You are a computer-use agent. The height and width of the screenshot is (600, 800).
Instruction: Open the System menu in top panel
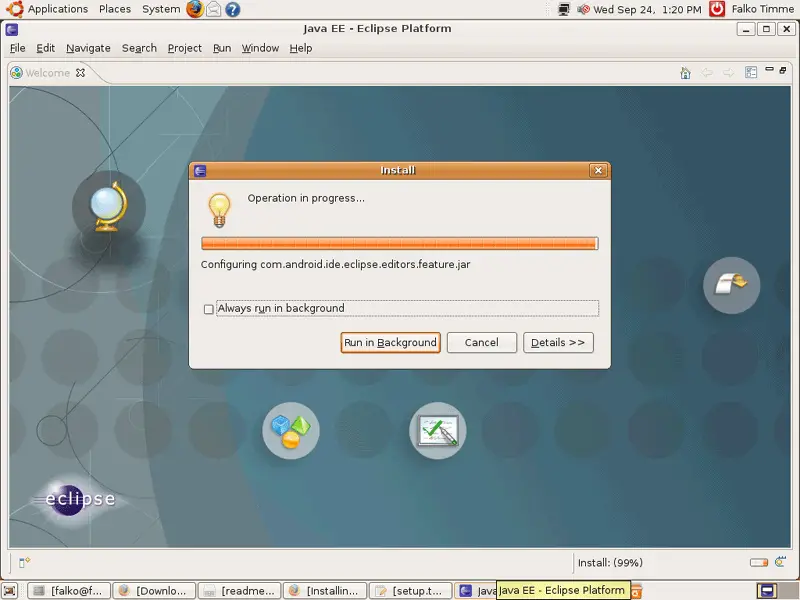point(161,9)
